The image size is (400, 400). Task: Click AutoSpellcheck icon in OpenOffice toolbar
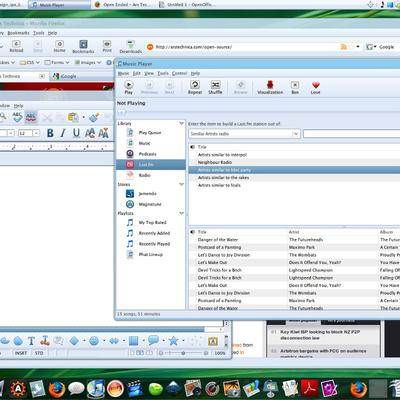31,117
